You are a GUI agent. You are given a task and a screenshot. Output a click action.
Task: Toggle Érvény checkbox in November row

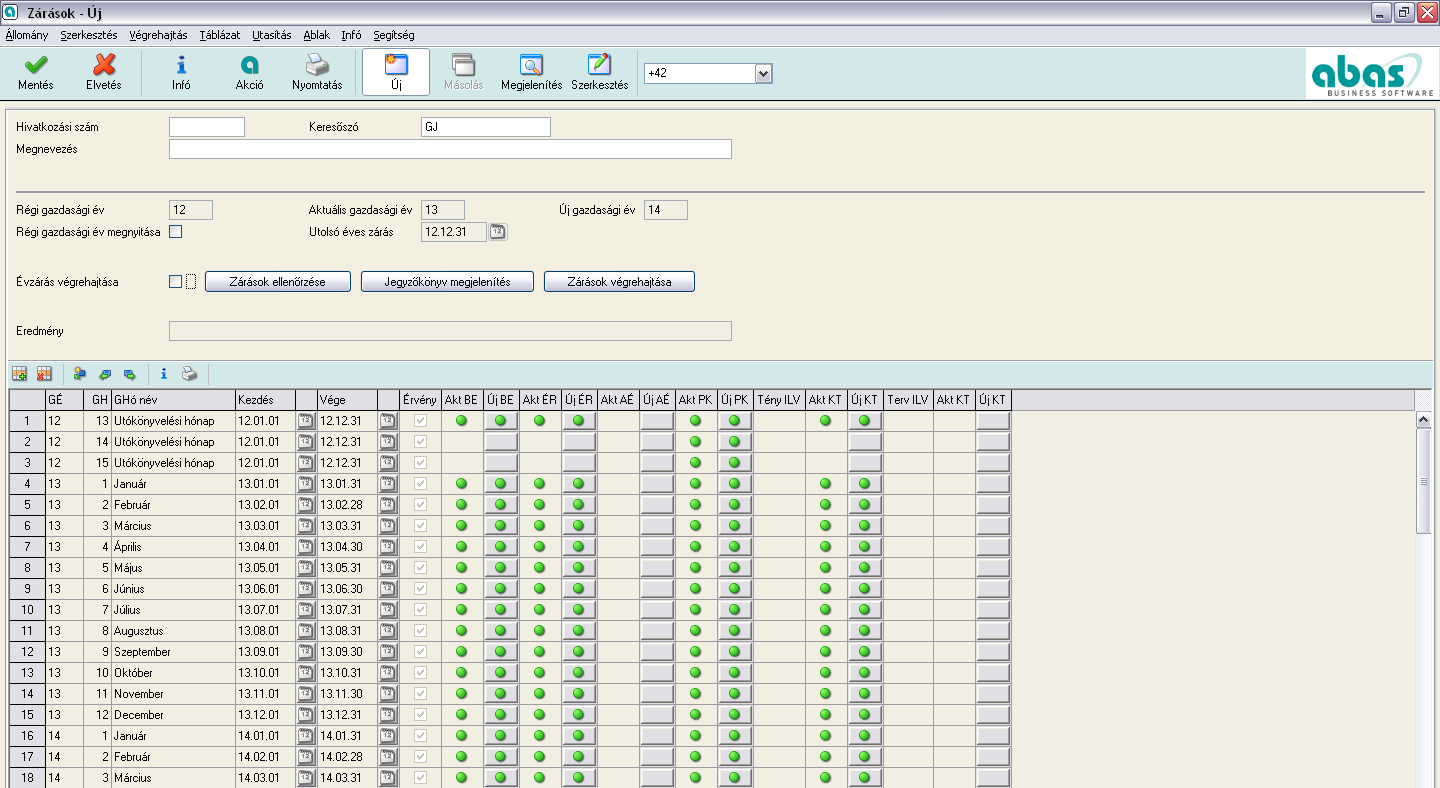point(420,694)
